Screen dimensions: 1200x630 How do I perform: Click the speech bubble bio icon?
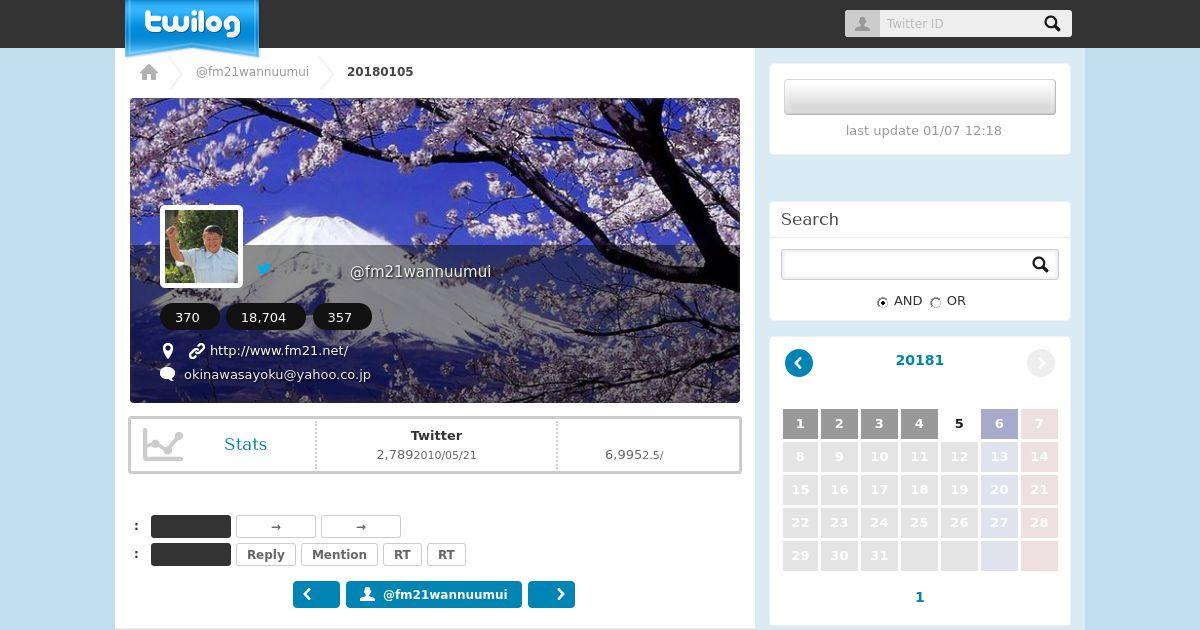(x=168, y=374)
